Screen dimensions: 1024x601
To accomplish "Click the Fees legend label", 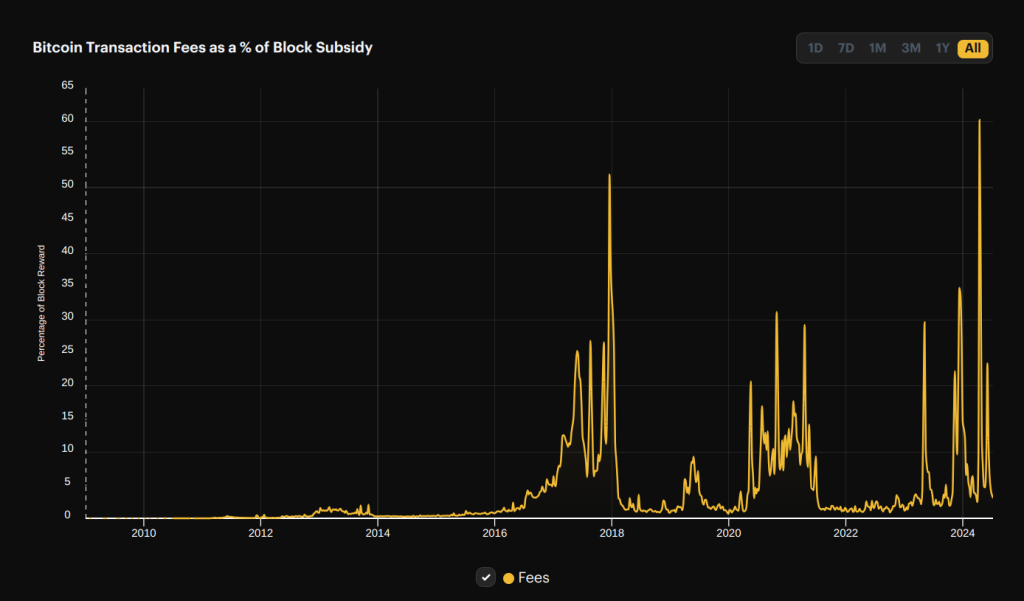I will 534,577.
